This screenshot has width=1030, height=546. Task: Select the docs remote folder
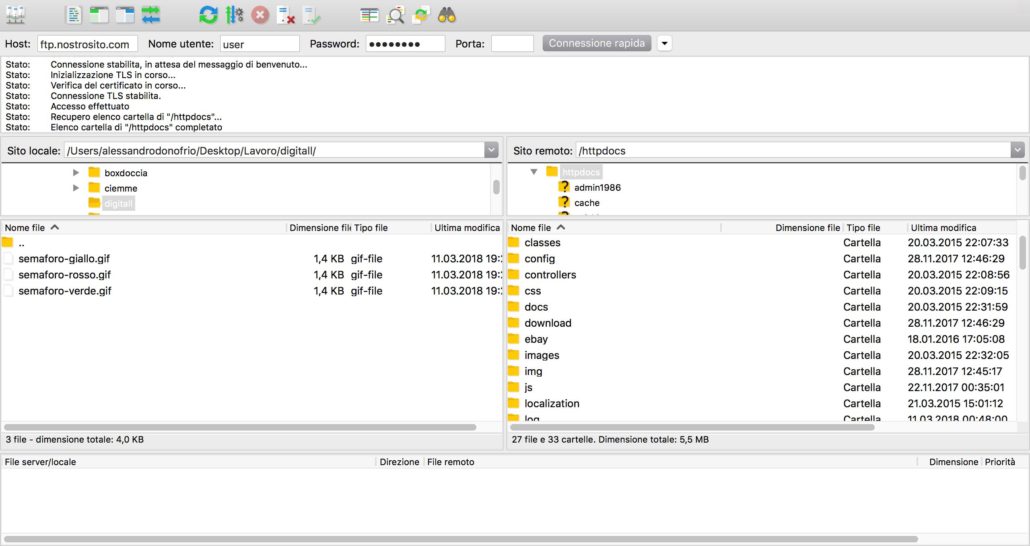pos(536,307)
